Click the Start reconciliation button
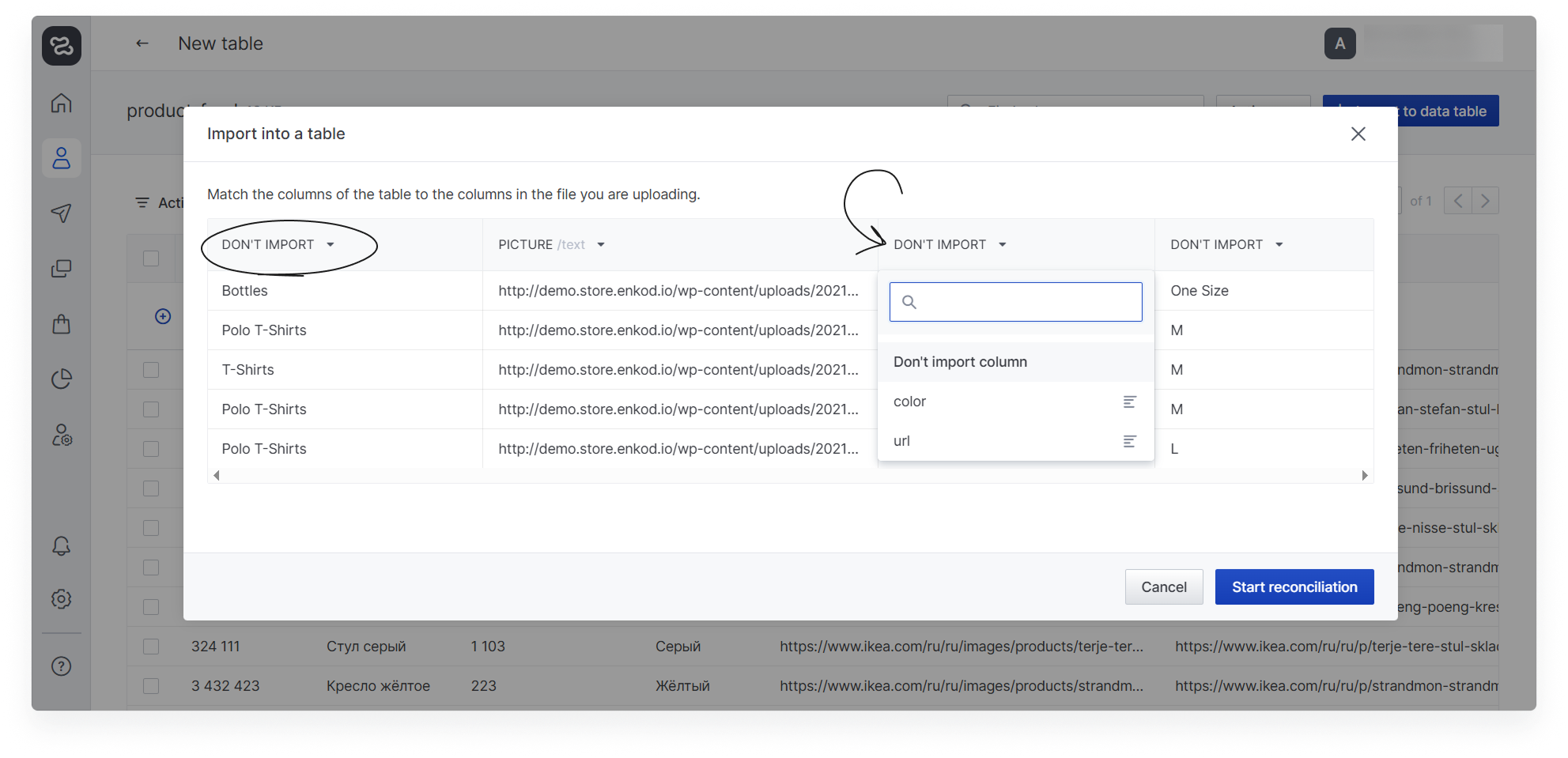This screenshot has height=758, width=1568. click(1294, 587)
